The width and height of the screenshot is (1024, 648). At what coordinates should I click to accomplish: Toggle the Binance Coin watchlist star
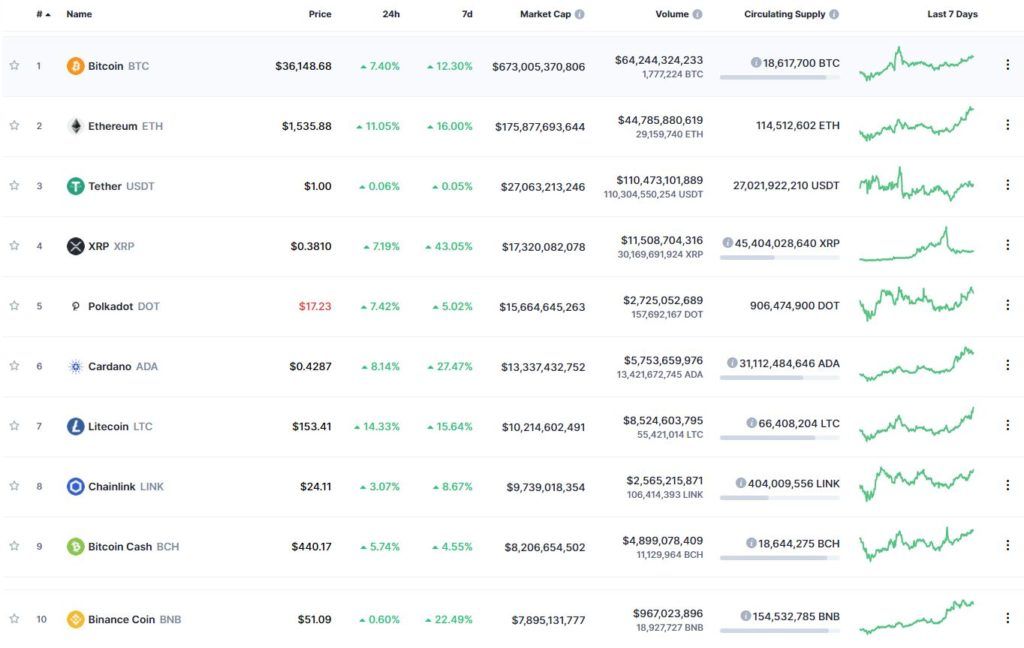pyautogui.click(x=14, y=619)
